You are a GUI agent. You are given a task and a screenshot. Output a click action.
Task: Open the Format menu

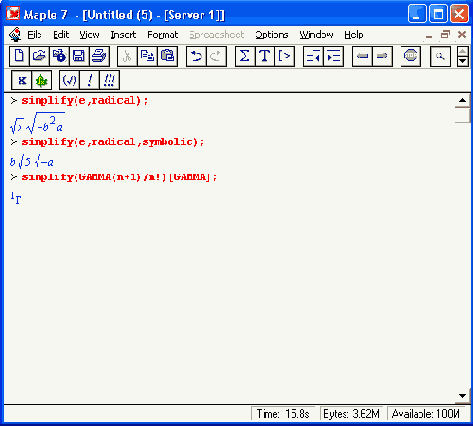[x=163, y=35]
